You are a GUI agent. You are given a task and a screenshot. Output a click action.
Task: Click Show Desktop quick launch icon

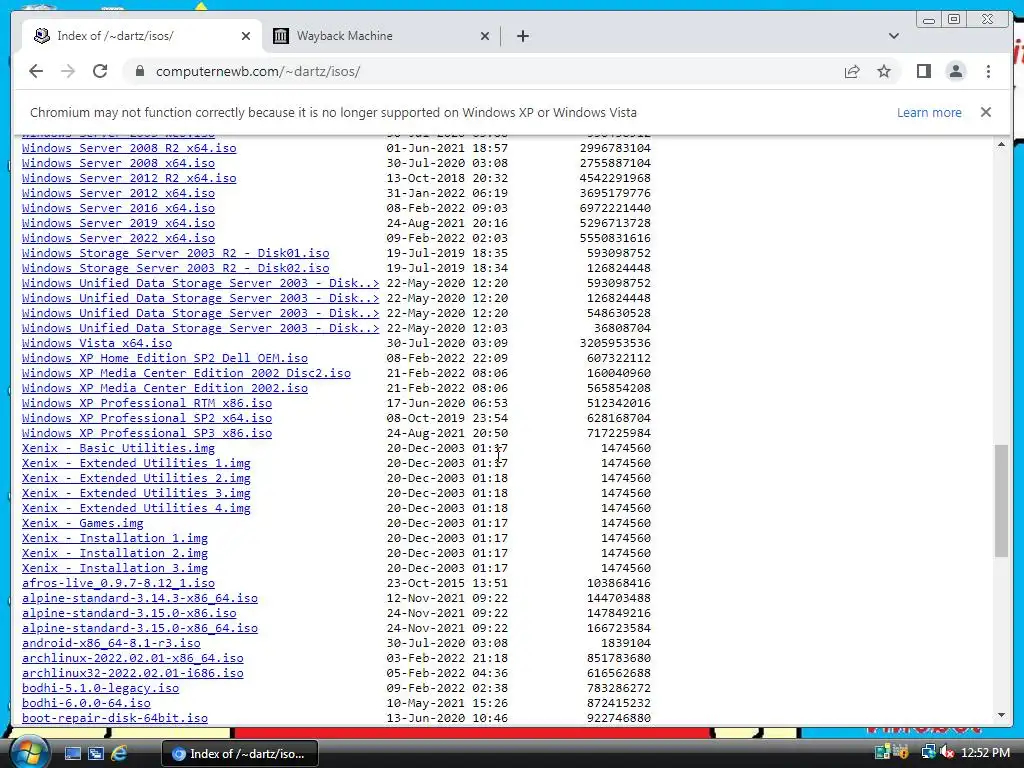click(72, 754)
